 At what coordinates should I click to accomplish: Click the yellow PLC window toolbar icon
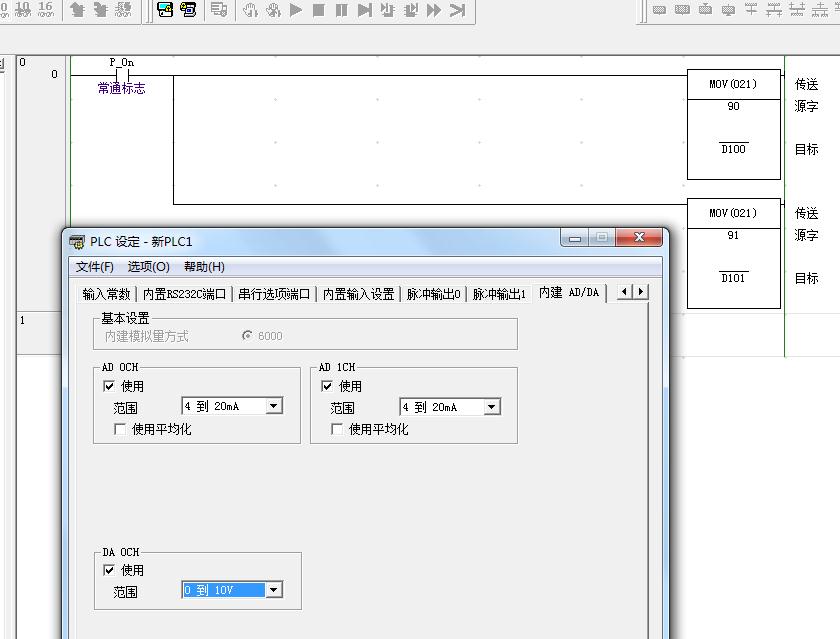[x=188, y=10]
